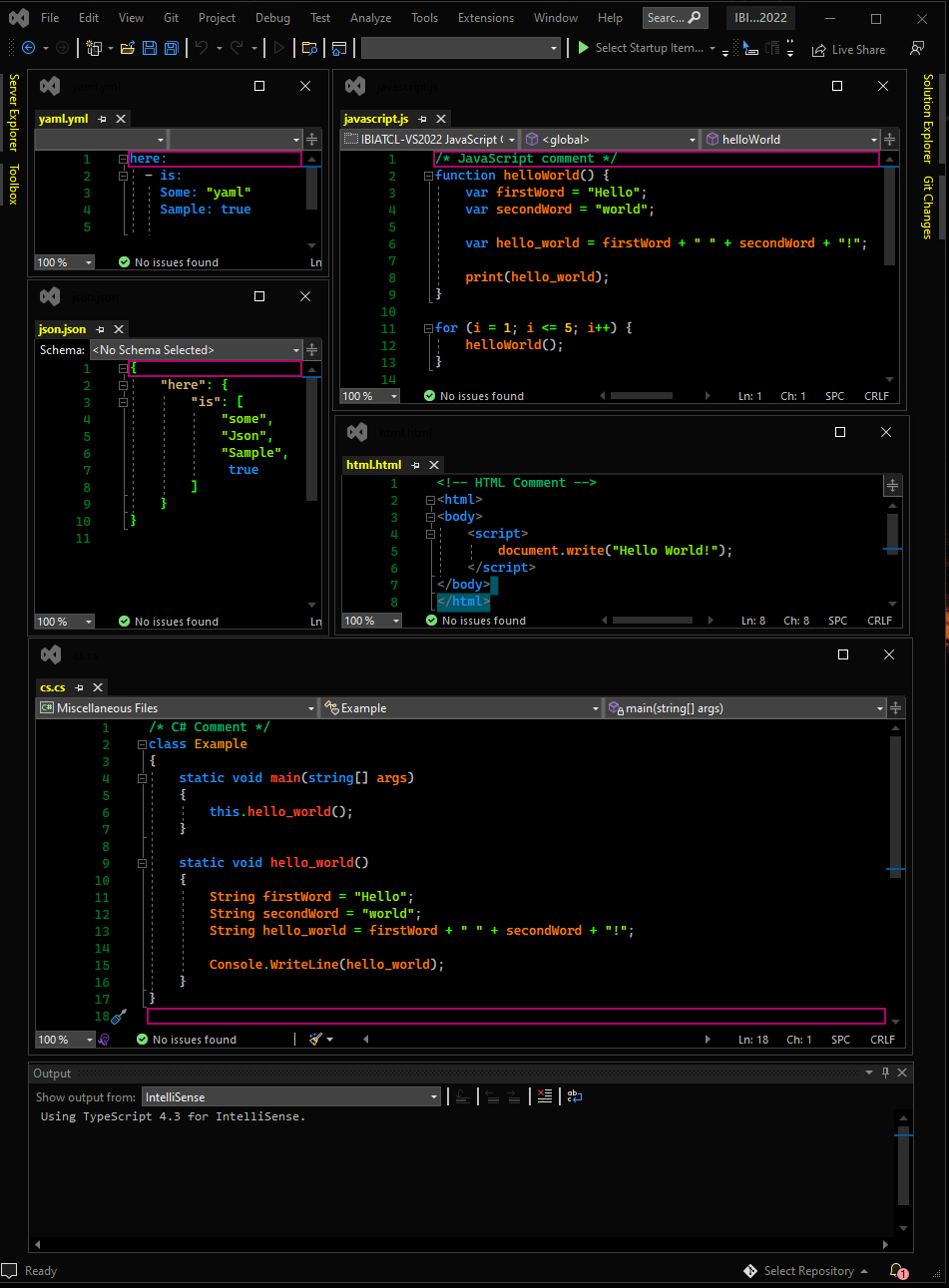Clear all text in the Output window
Viewport: 949px width, 1288px height.
(x=544, y=1096)
